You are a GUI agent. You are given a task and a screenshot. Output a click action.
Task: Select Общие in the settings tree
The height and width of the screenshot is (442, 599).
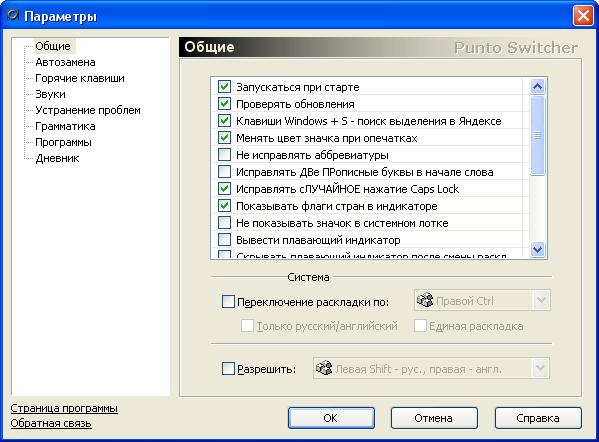(53, 46)
